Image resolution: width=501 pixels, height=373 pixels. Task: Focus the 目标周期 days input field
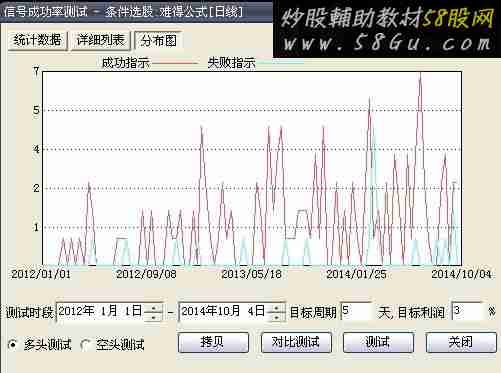(356, 312)
